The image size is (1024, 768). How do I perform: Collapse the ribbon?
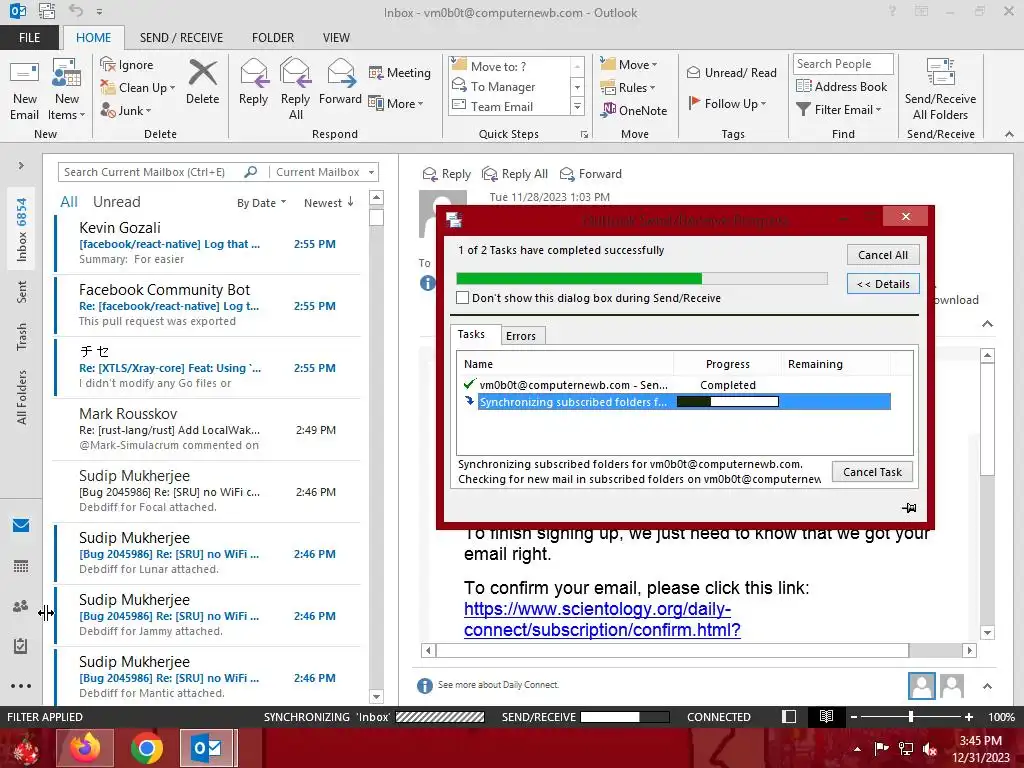(1009, 134)
